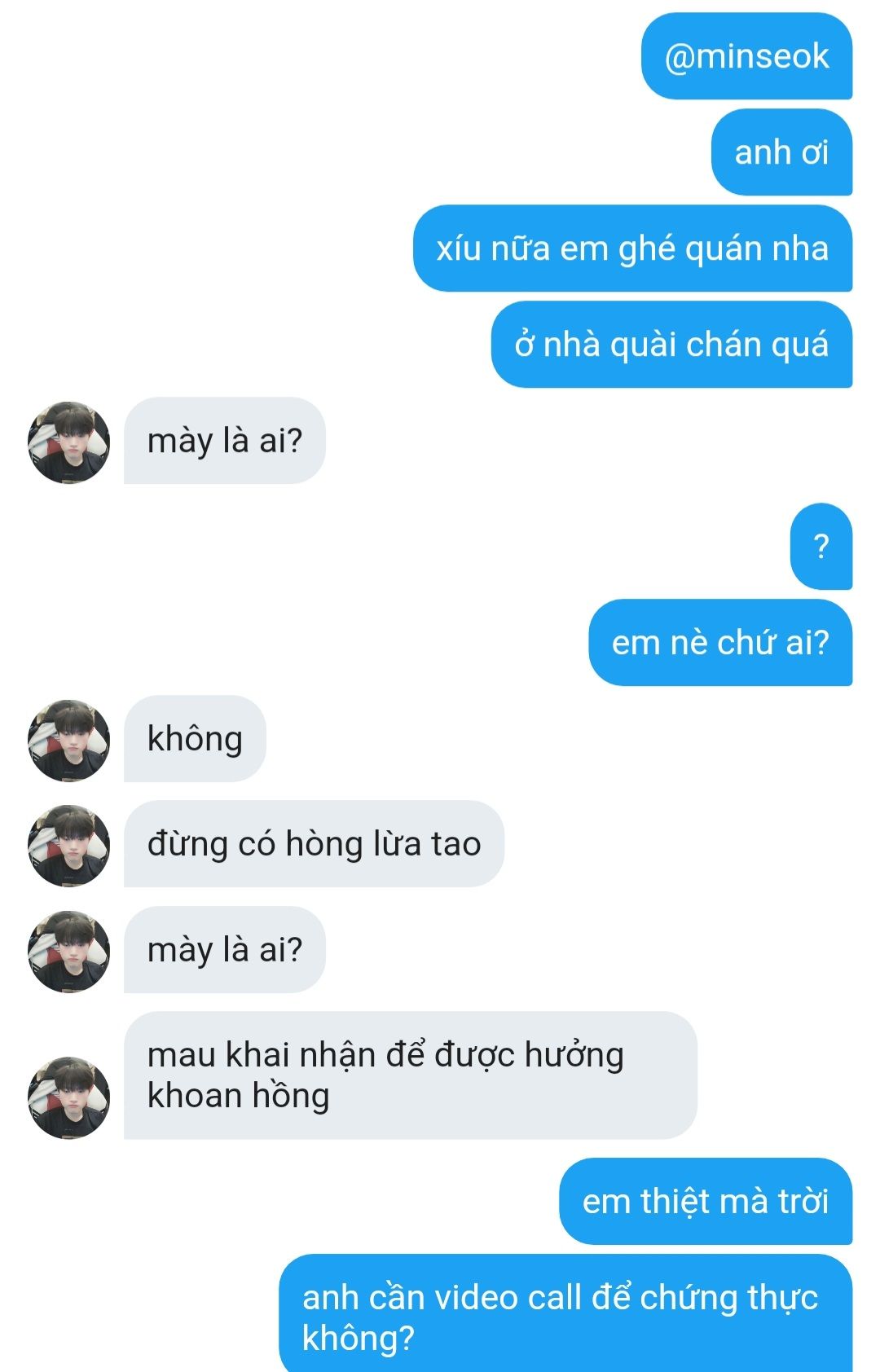Tap the avatar beside "đừng có hòng lừa tao"
Screen dimensions: 880x1372
point(68,846)
